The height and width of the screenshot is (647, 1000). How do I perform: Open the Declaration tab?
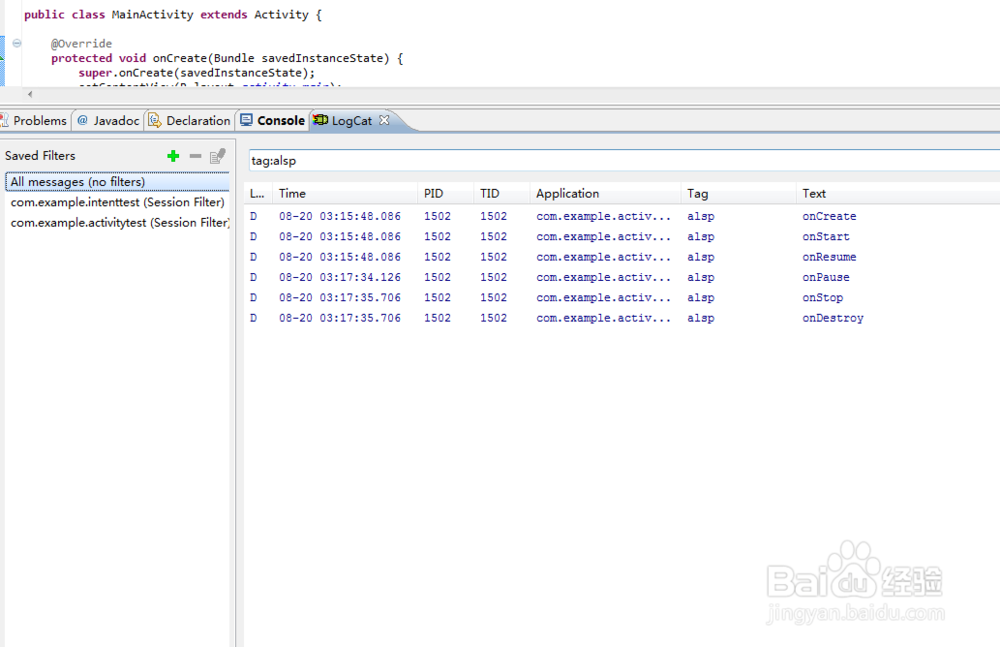[189, 121]
